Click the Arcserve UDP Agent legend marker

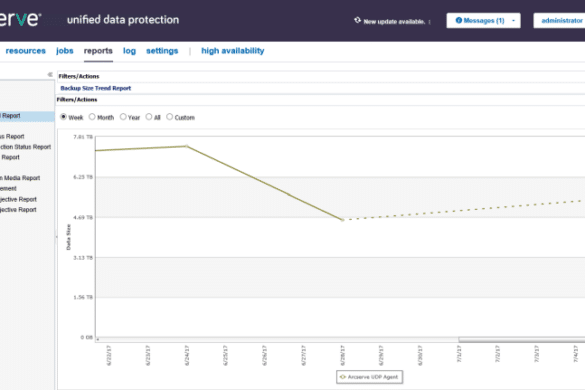(343, 377)
